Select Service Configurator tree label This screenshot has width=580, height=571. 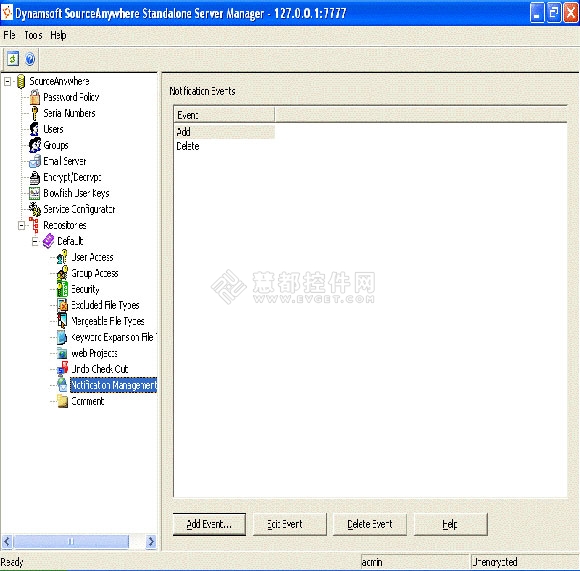click(80, 209)
